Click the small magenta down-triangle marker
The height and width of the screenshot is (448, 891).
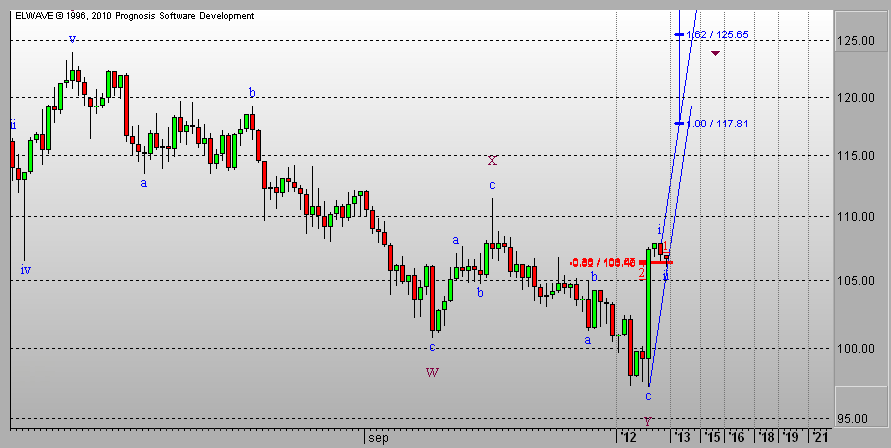pyautogui.click(x=716, y=53)
